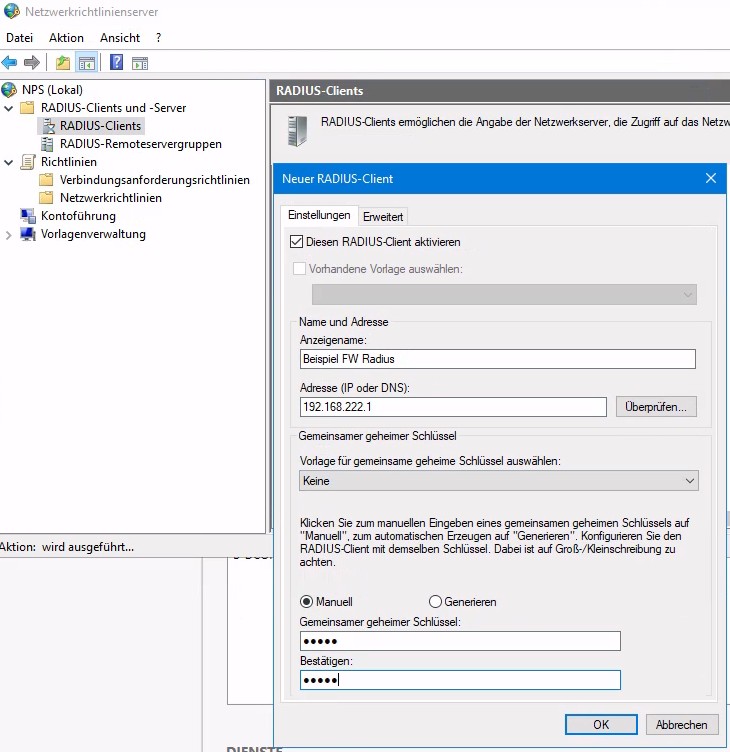Switch to the Erweitert tab
Image resolution: width=730 pixels, height=752 pixels.
pos(383,217)
